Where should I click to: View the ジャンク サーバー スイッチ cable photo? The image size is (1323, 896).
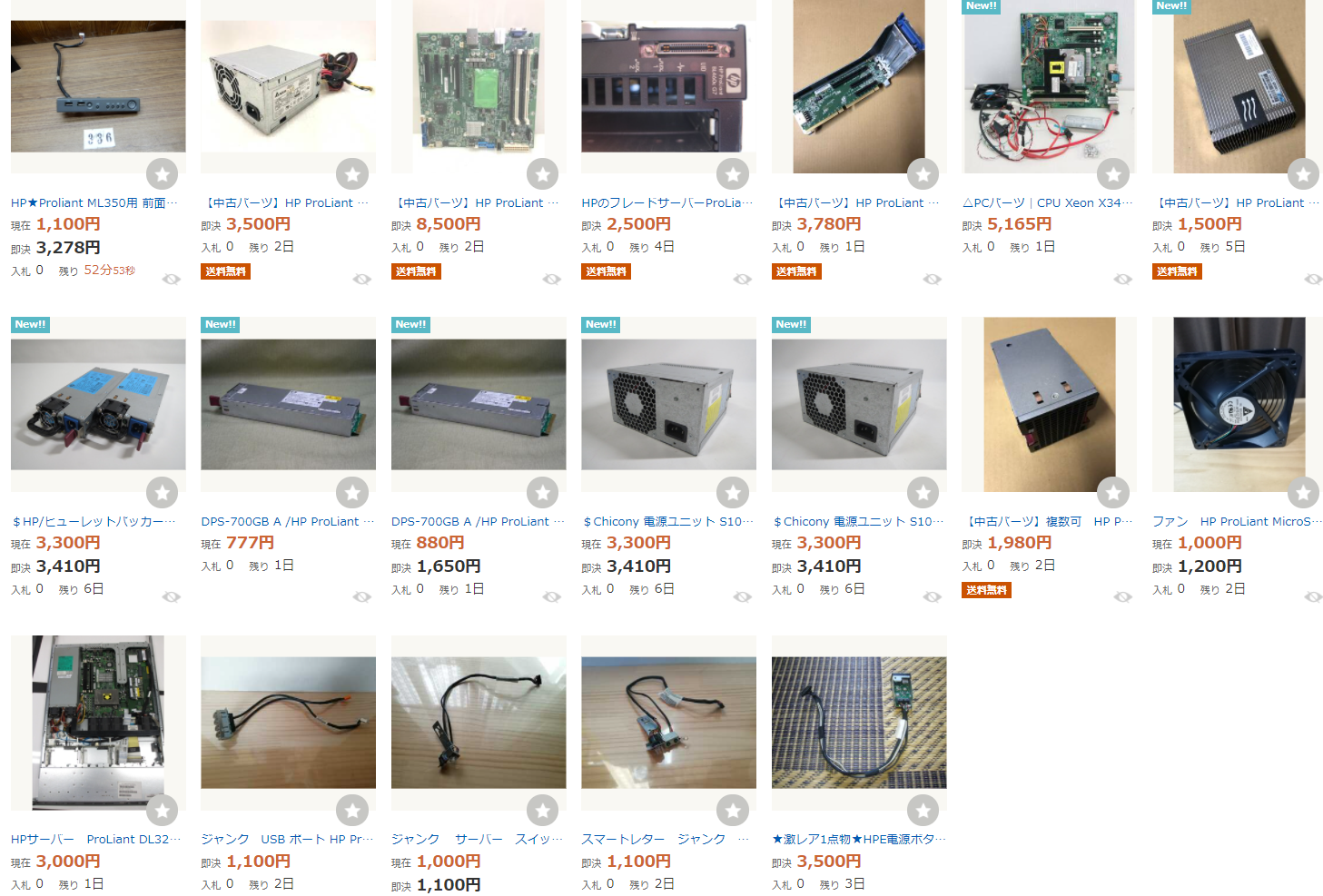[479, 723]
